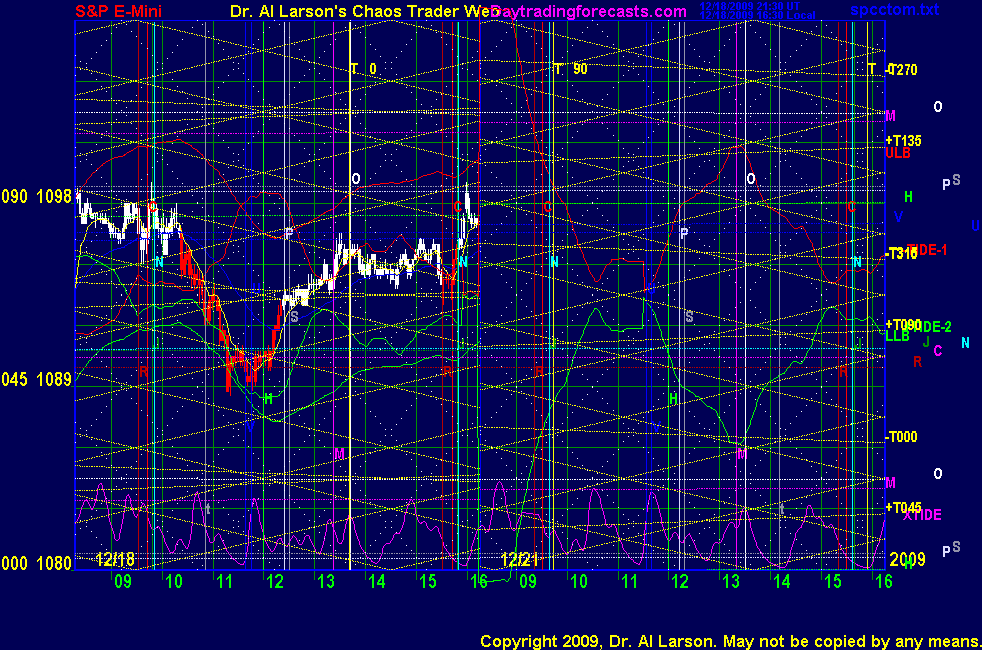The image size is (982, 650).
Task: Click the "12/18" date label
Action: tap(115, 559)
